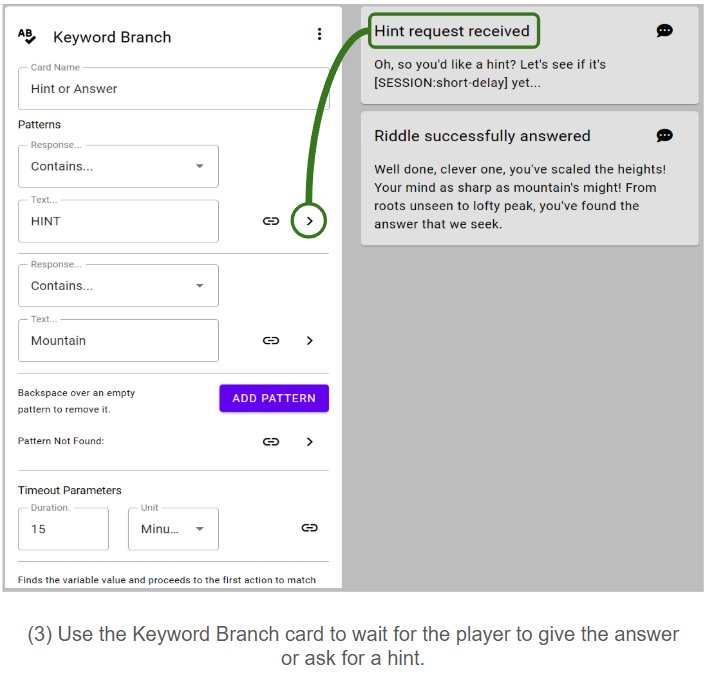Screen dimensions: 709x681
Task: Click the Timeout Parameters link icon
Action: click(x=310, y=528)
